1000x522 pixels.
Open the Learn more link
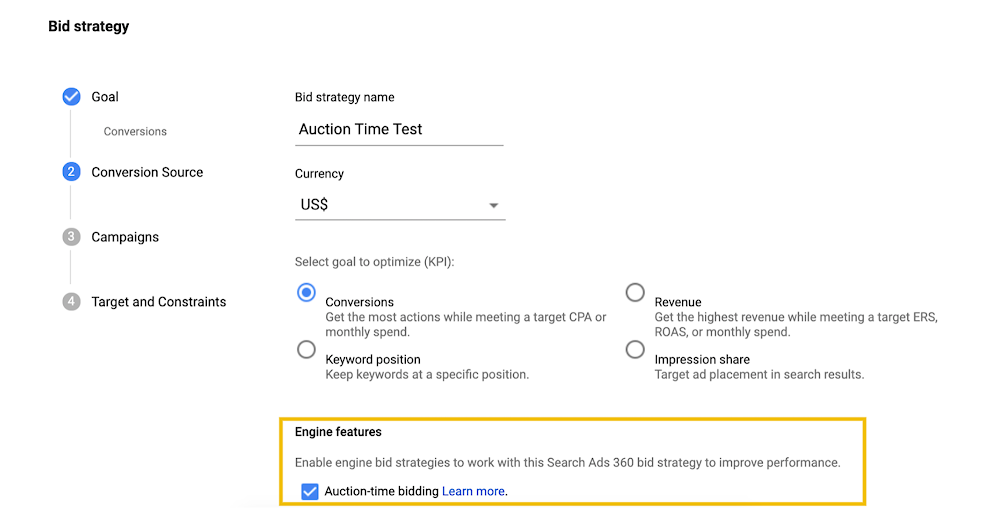tap(473, 491)
